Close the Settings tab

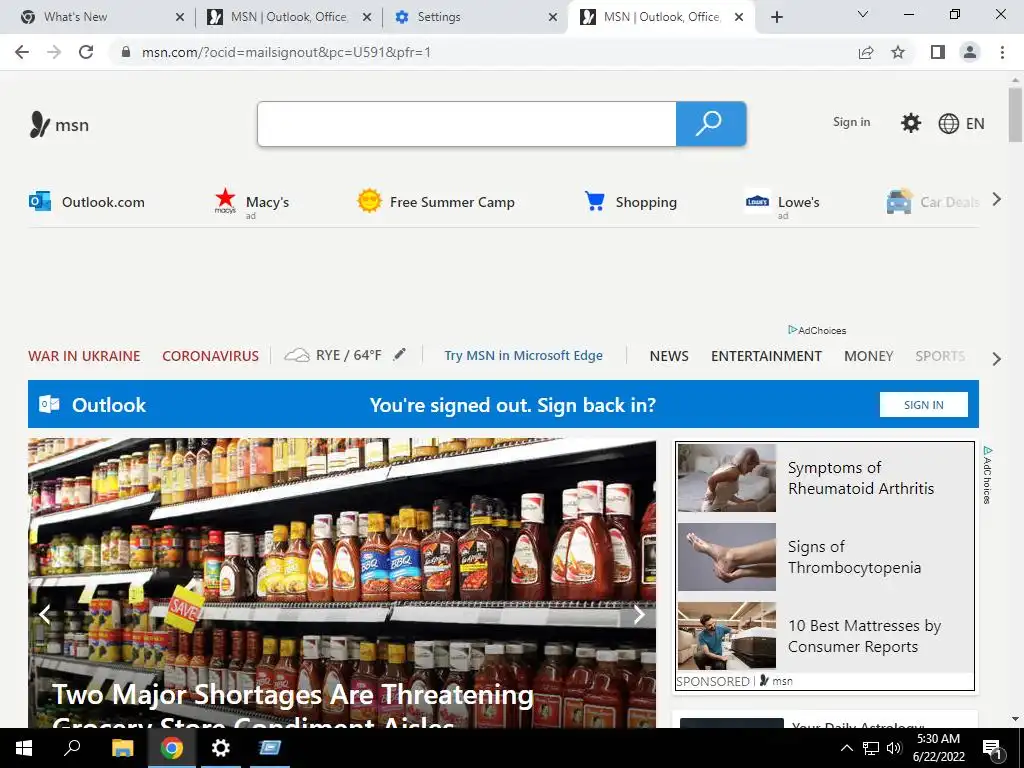tap(553, 18)
